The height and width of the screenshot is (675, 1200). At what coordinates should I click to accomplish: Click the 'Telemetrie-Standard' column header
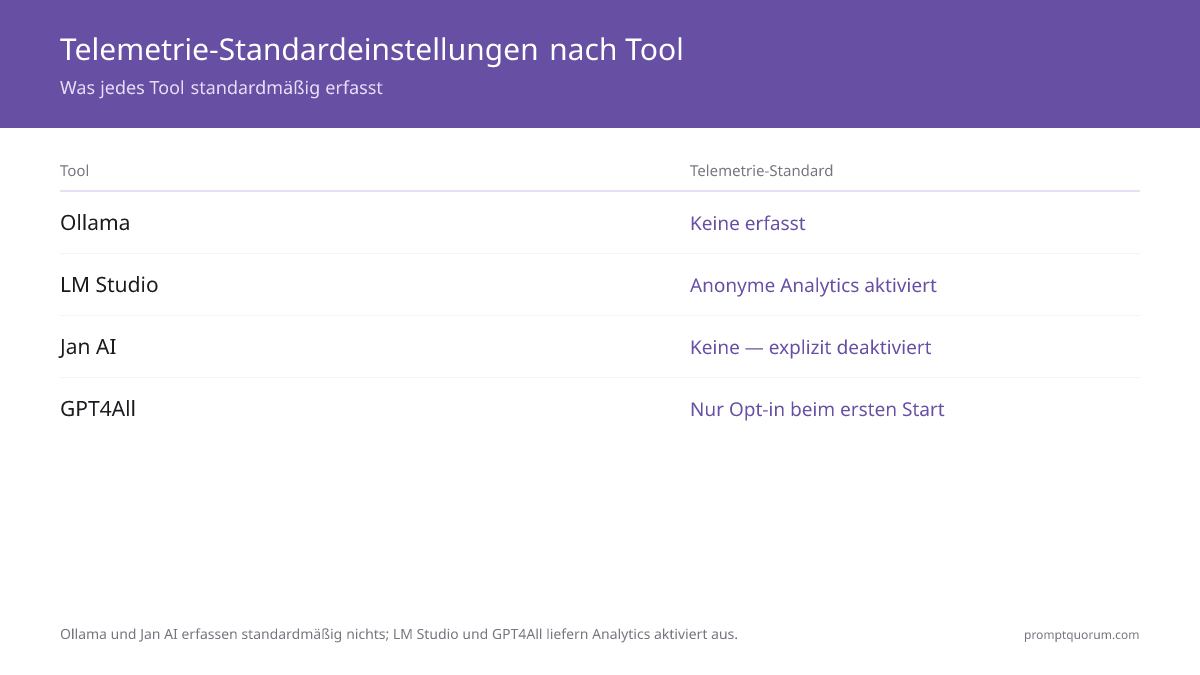(761, 171)
